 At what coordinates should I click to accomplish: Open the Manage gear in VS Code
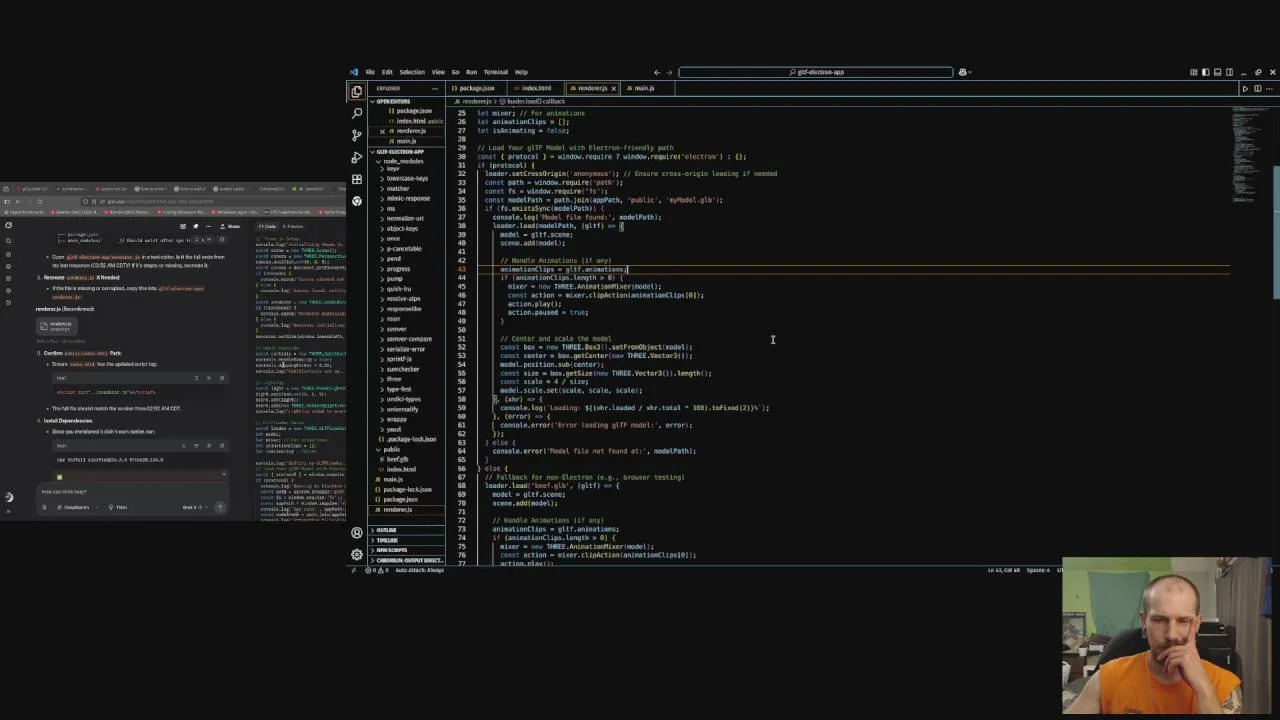click(x=357, y=554)
